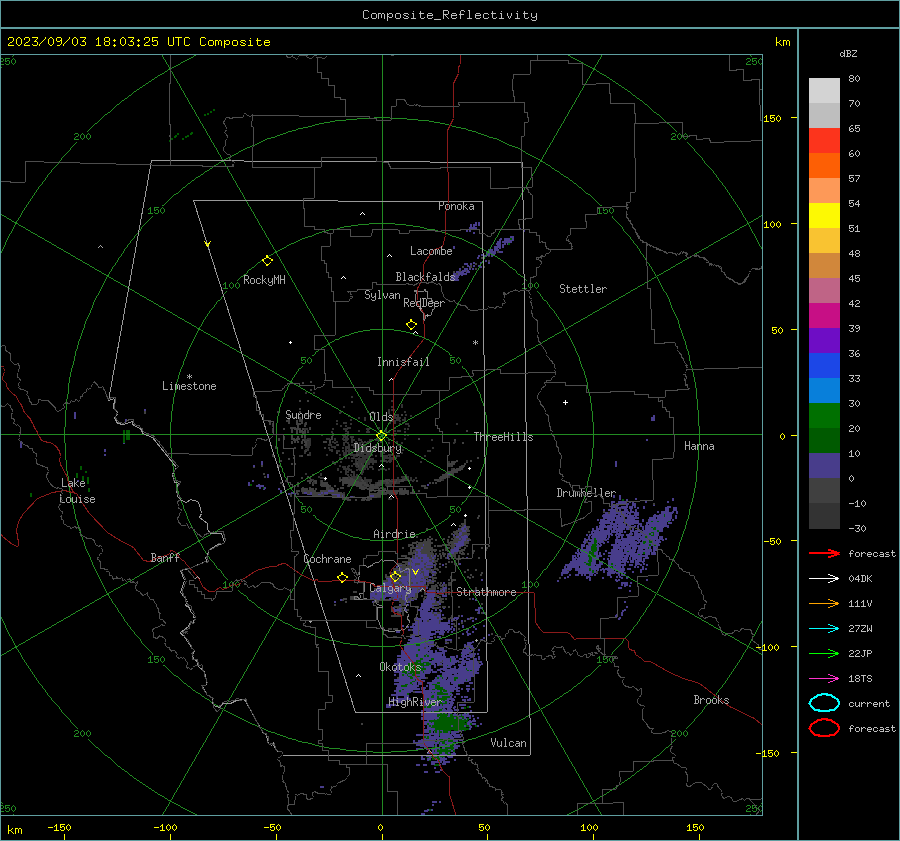Click the red forecast ellipse icon

pos(824,728)
